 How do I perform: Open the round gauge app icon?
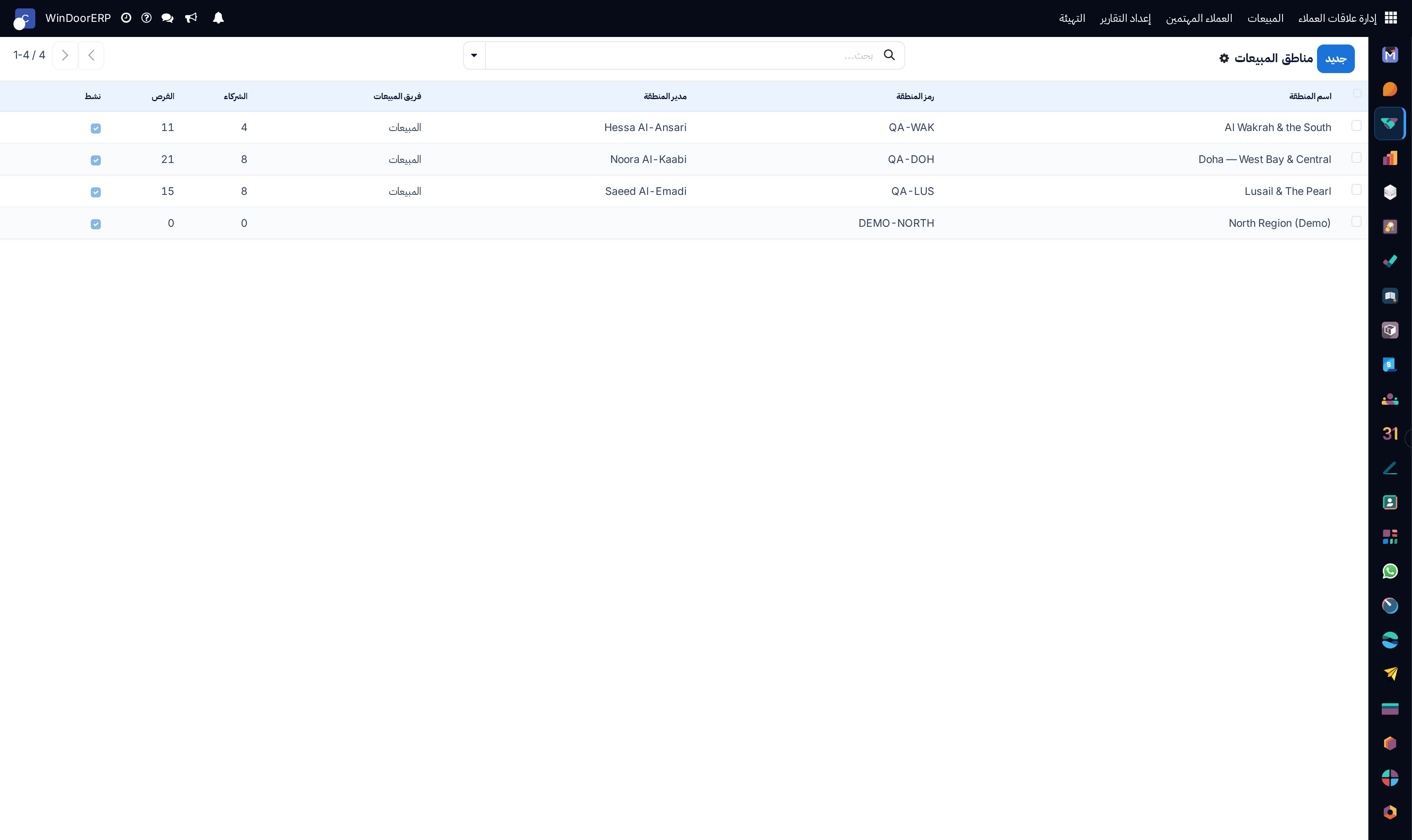click(x=1390, y=606)
